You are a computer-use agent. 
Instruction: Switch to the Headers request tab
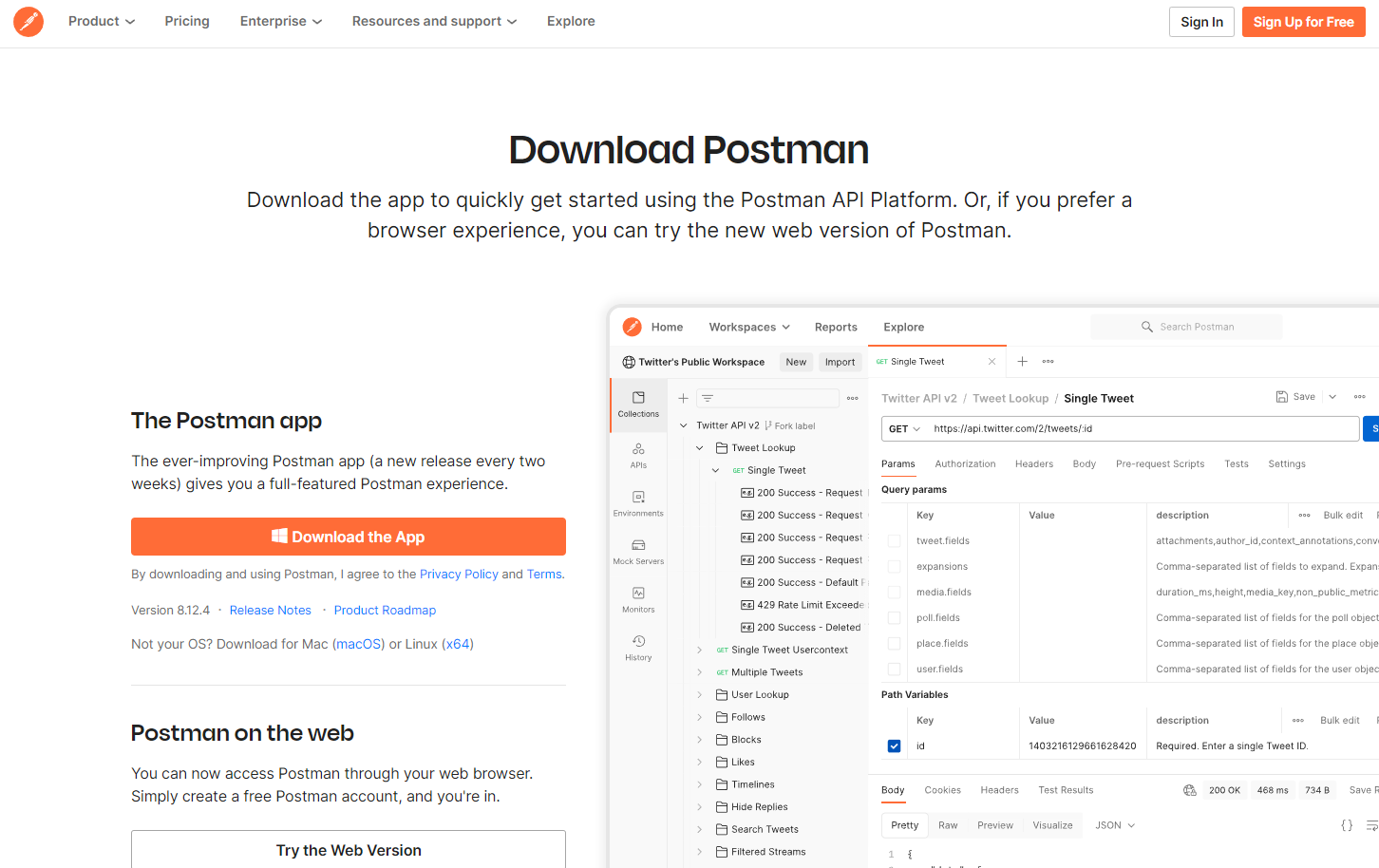point(1033,464)
